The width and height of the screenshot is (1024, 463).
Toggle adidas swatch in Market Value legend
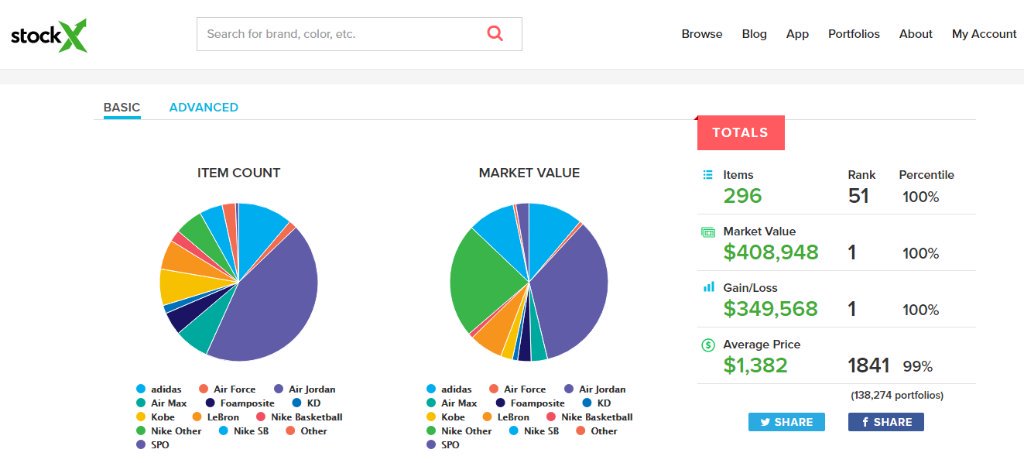(431, 389)
